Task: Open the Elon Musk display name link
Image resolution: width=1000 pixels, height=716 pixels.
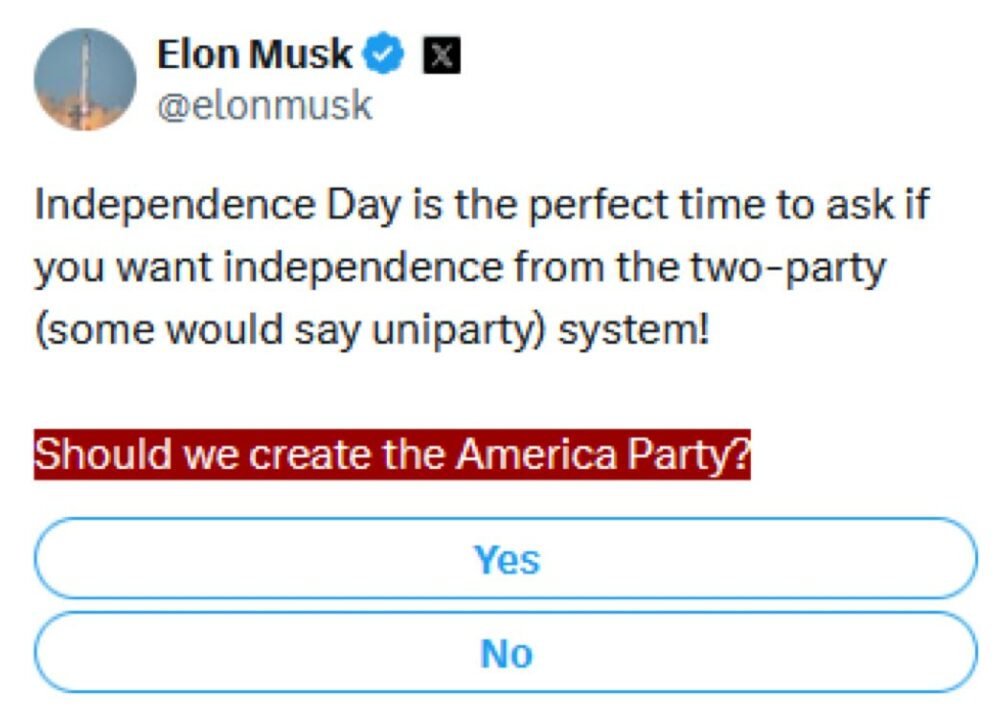Action: (254, 54)
